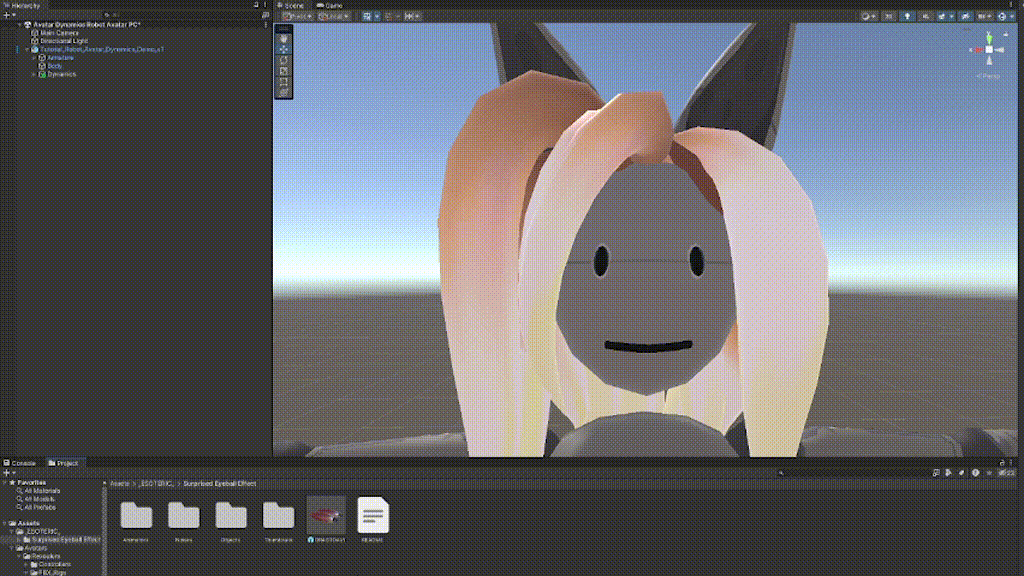Open the scene draw mode dropdown
Image resolution: width=1024 pixels, height=576 pixels.
[867, 16]
